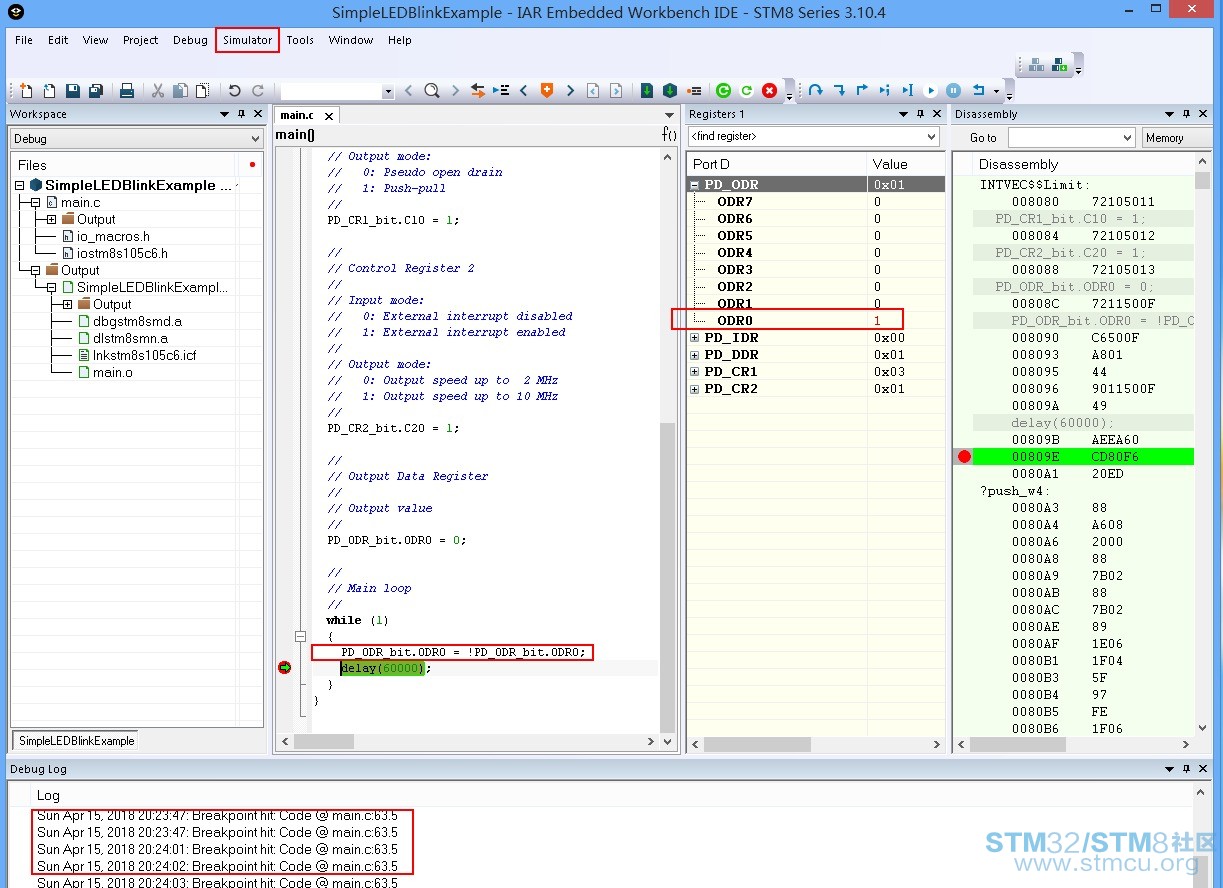Copy the selection to clipboard

pyautogui.click(x=180, y=91)
